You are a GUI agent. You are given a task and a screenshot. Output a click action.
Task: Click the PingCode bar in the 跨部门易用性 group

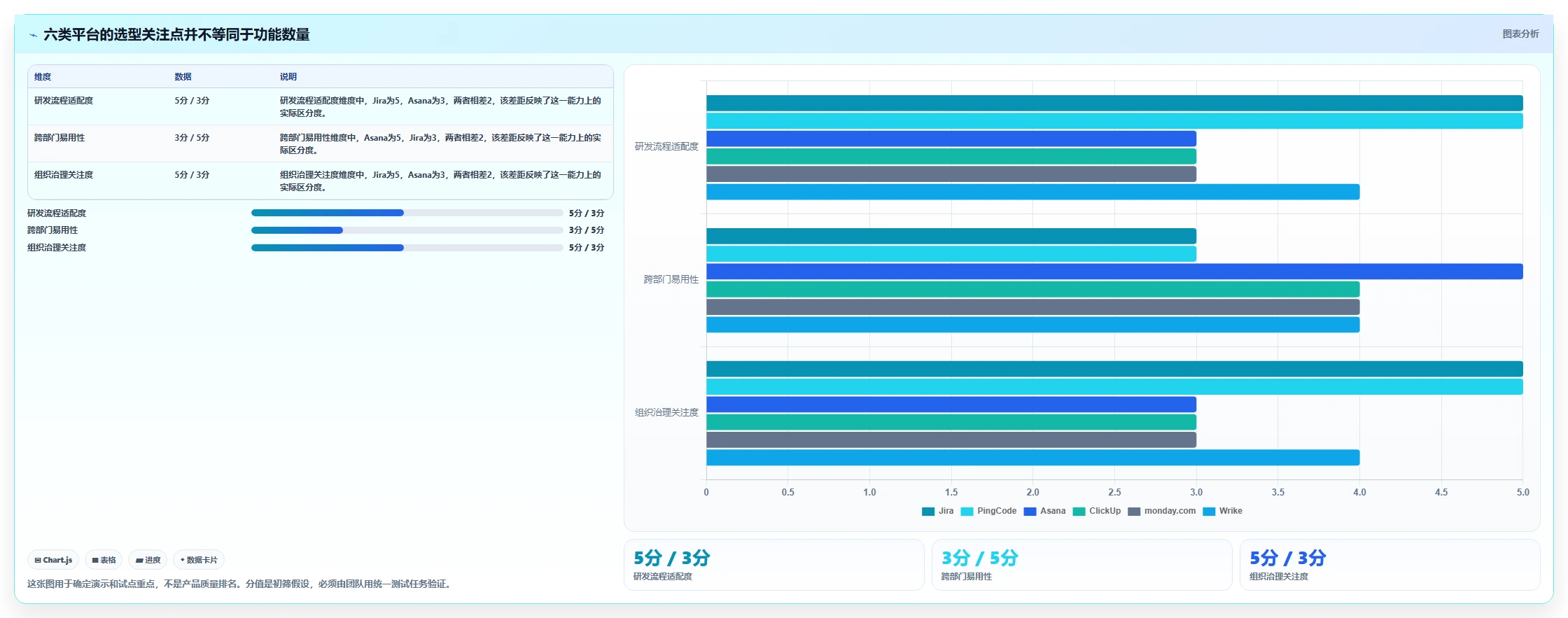pos(951,254)
